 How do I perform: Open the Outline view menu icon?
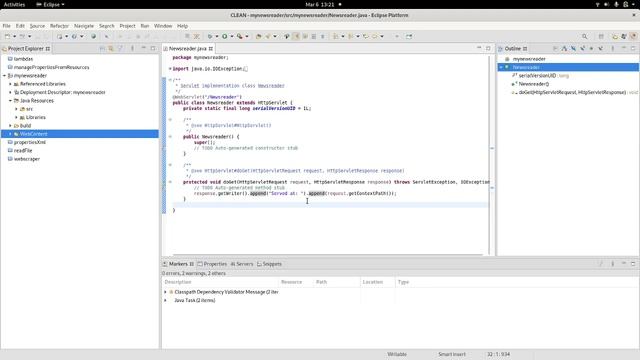[613, 48]
